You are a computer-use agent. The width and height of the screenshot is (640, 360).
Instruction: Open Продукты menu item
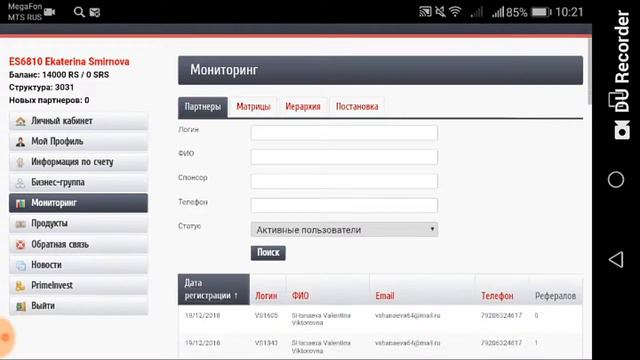pyautogui.click(x=78, y=224)
